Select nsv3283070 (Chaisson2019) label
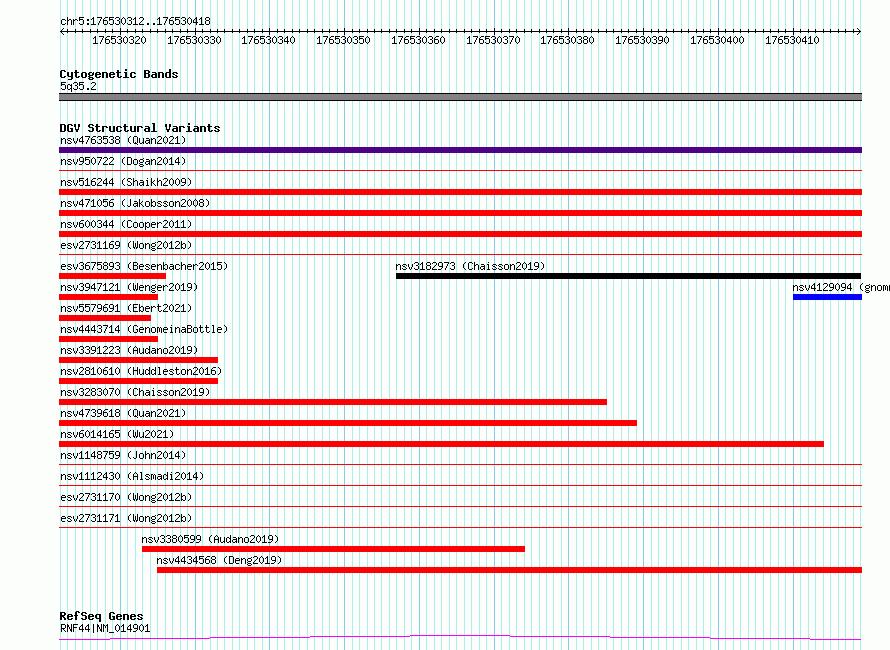Screen dimensions: 890x650 pyautogui.click(x=135, y=392)
